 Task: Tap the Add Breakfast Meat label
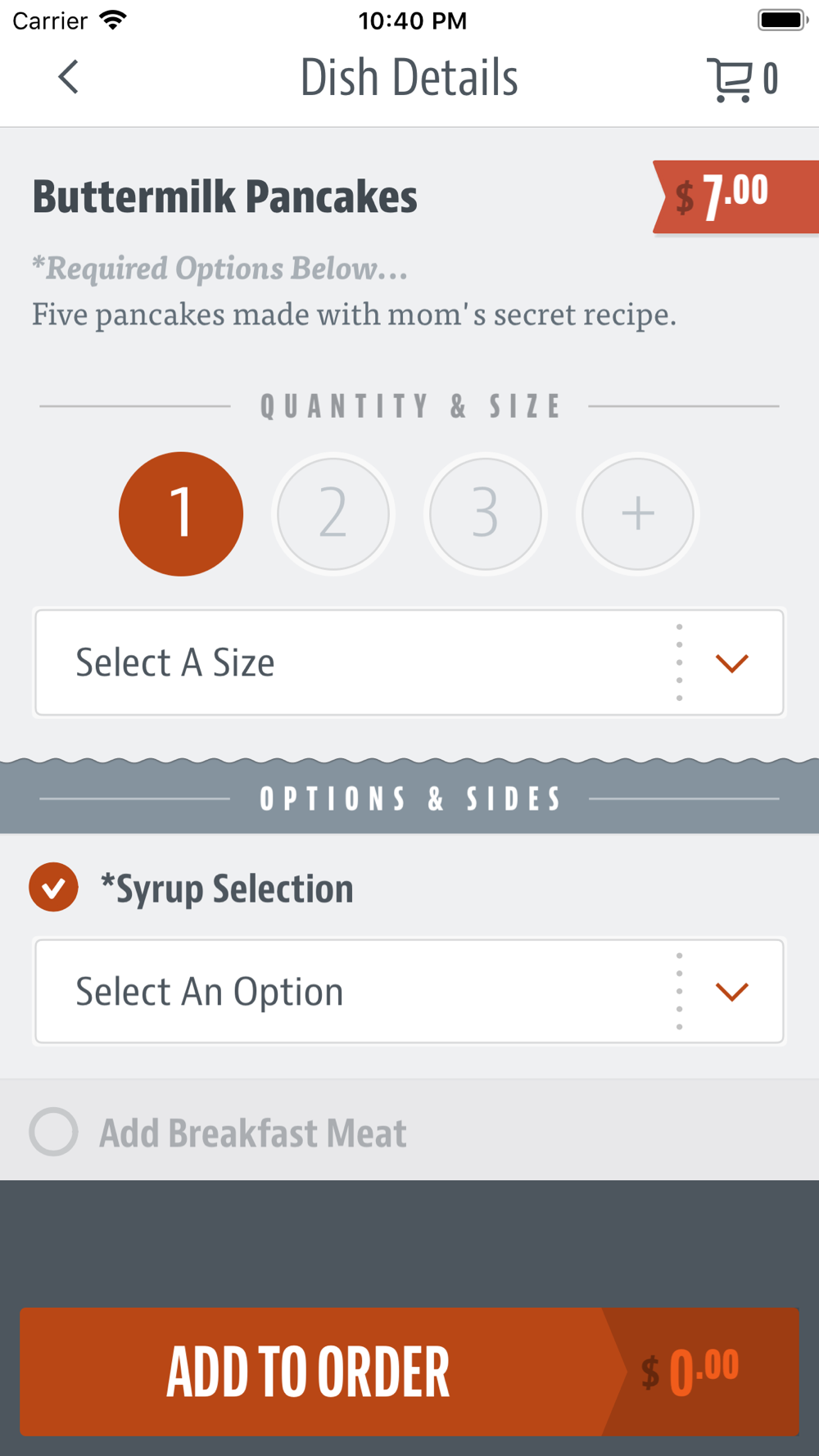click(253, 1133)
